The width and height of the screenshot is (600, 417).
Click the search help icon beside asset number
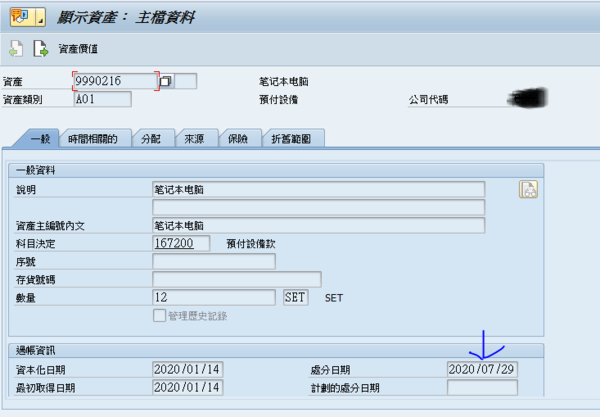167,81
